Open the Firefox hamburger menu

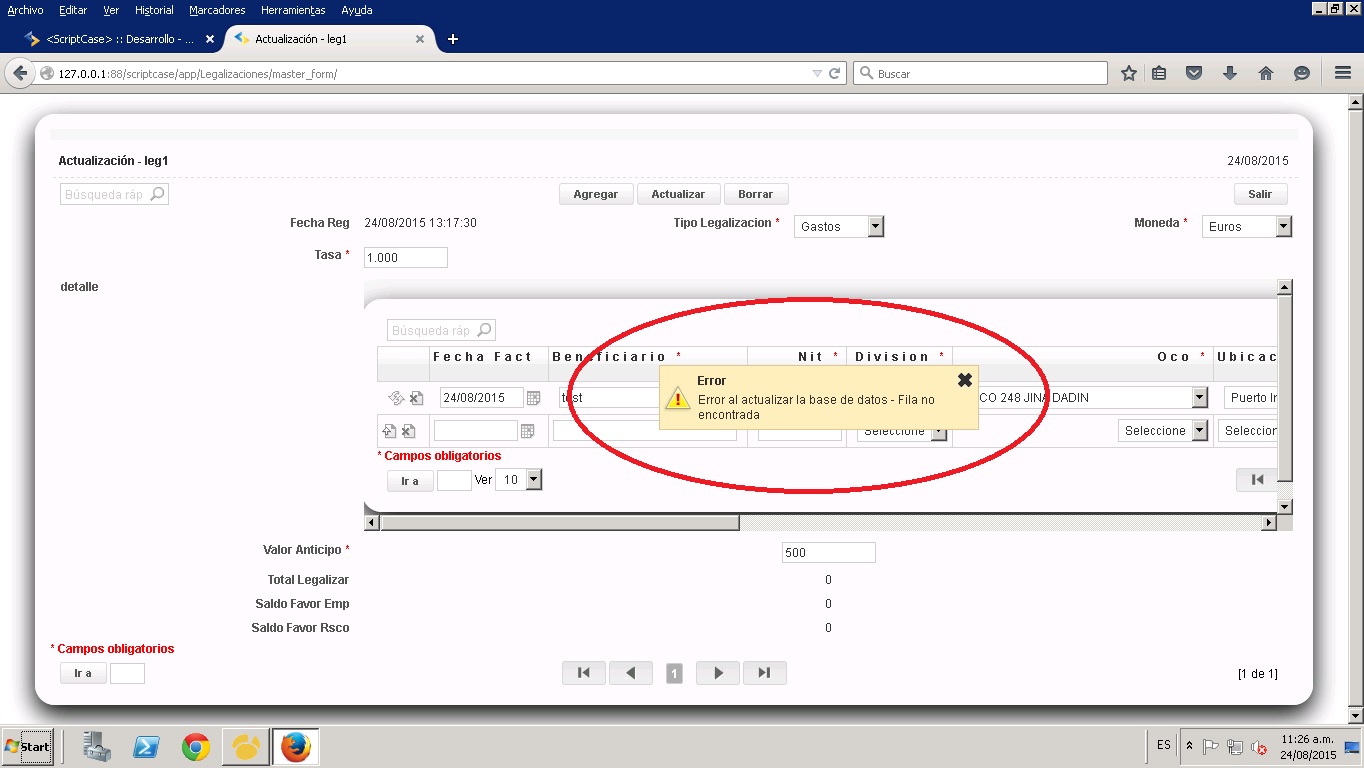click(1343, 73)
